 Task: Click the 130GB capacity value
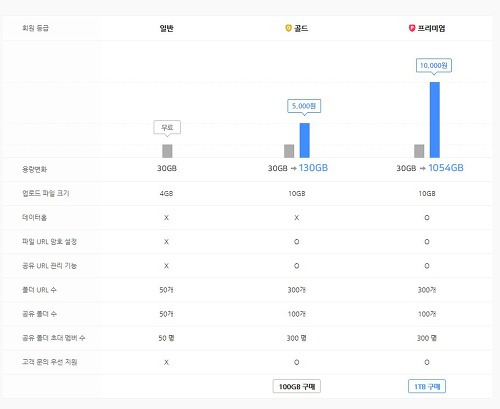(x=313, y=168)
